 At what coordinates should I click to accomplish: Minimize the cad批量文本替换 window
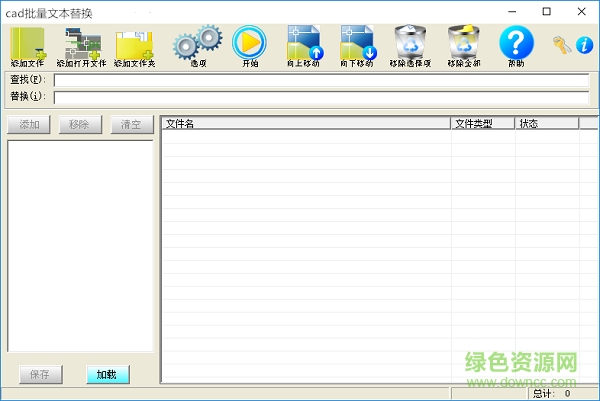[512, 12]
